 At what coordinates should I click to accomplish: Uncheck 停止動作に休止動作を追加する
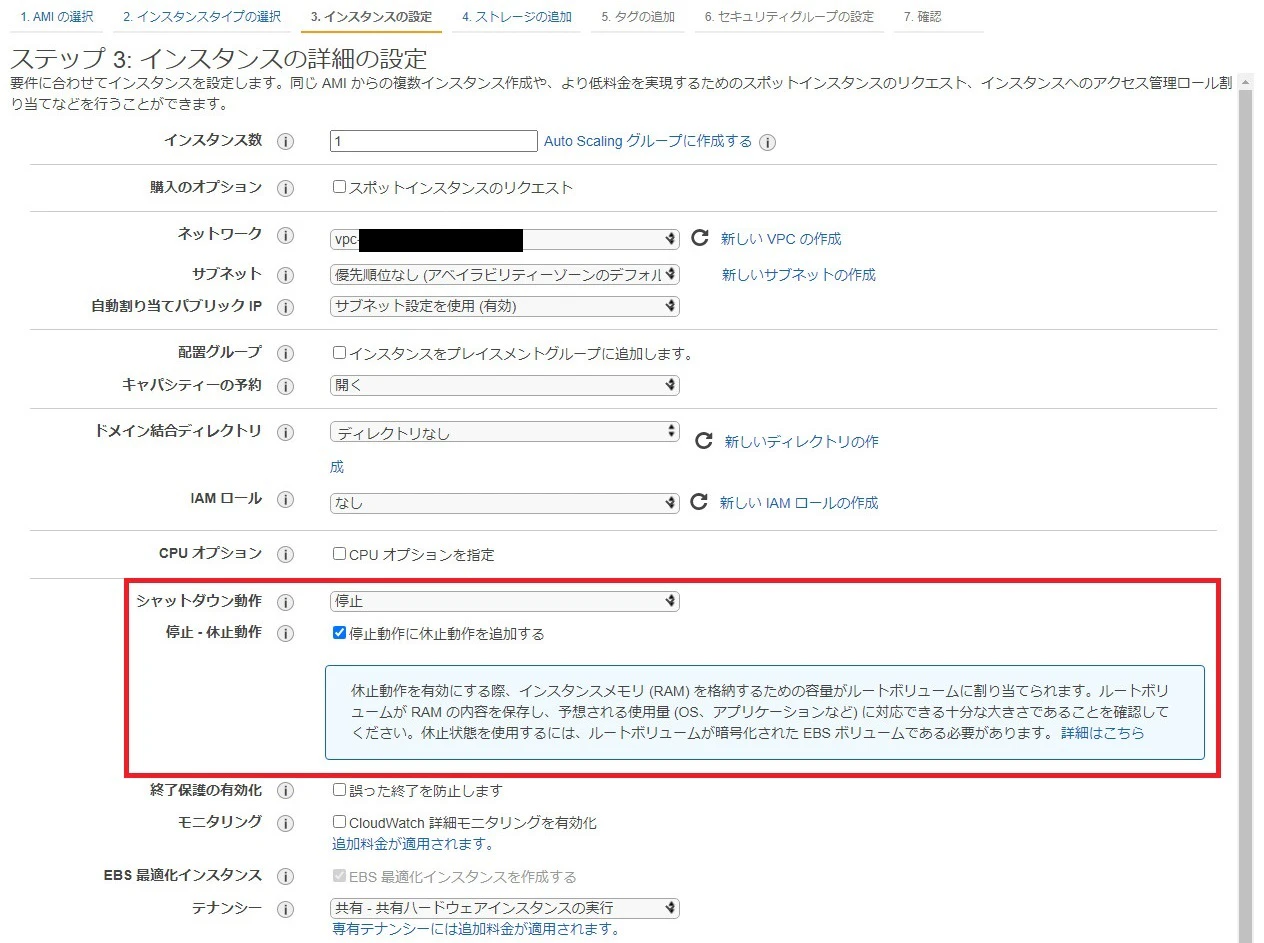click(x=339, y=633)
